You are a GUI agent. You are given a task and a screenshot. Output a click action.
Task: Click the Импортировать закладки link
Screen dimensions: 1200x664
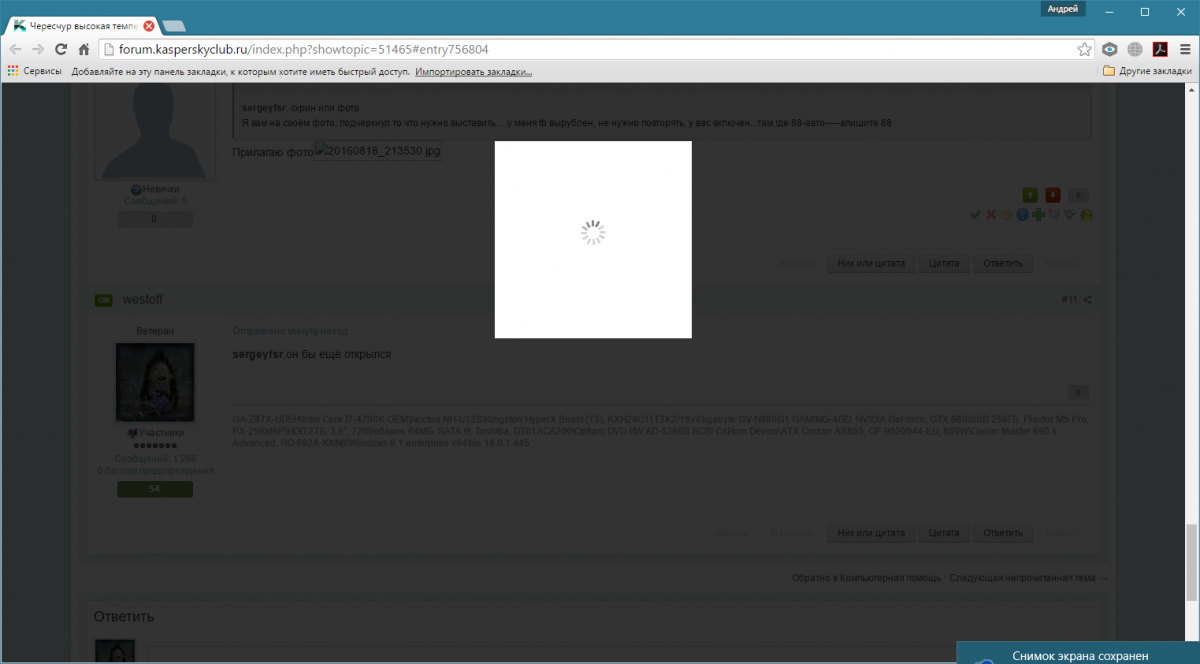tap(474, 72)
